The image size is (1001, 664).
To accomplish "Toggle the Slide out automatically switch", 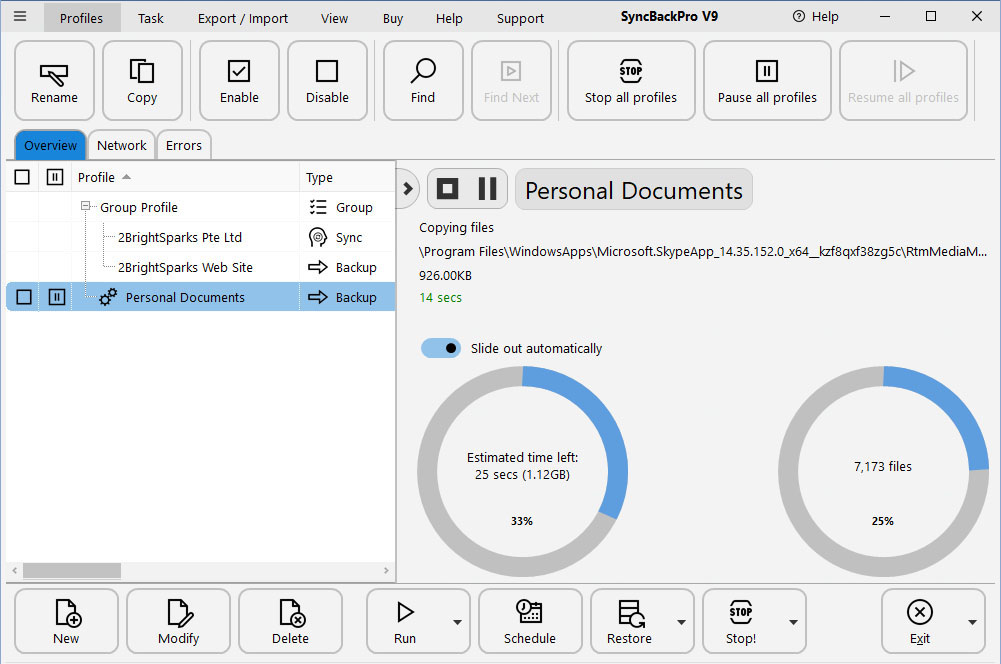I will 440,348.
